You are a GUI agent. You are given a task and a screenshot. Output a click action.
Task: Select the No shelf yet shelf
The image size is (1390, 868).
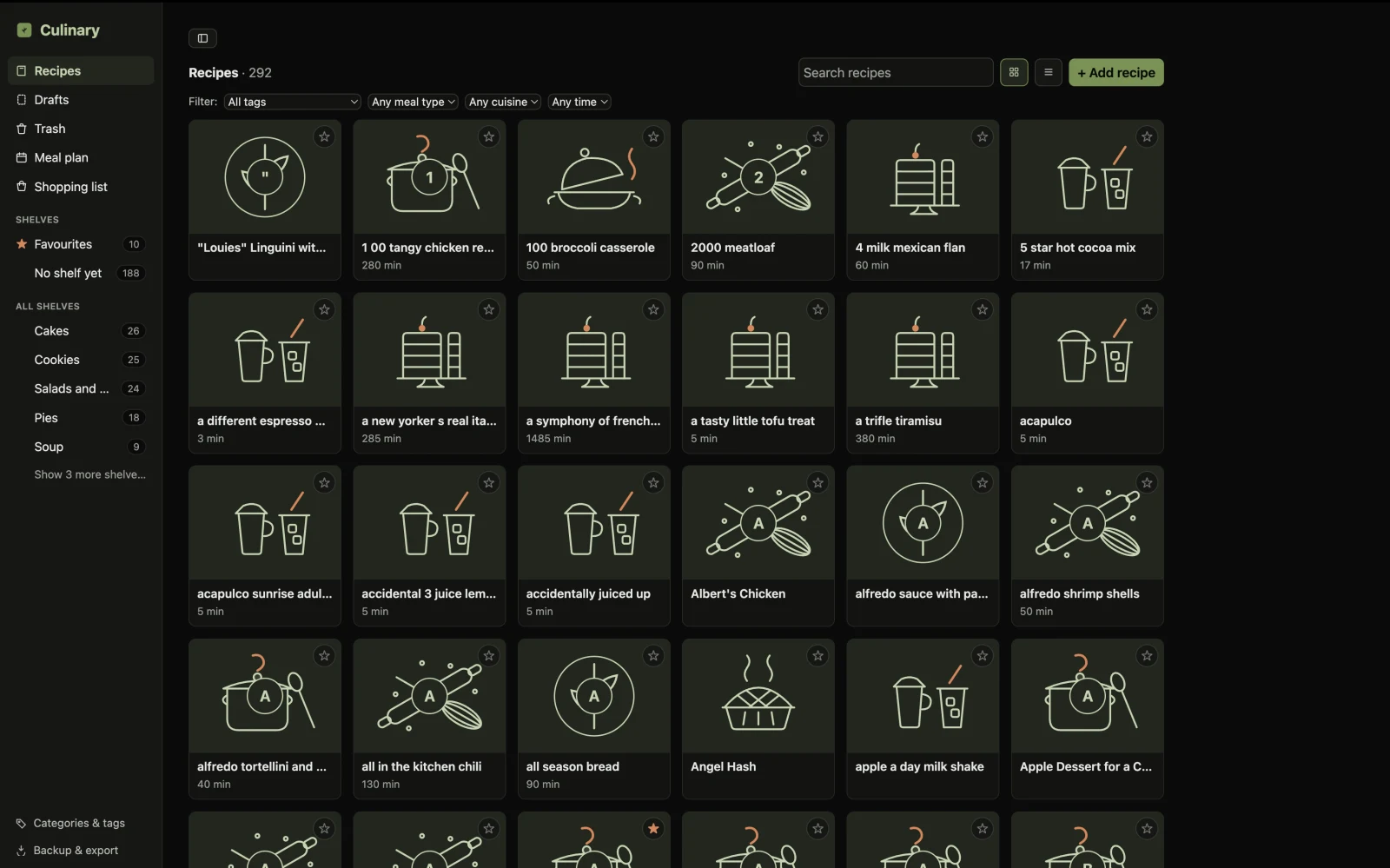(81, 273)
